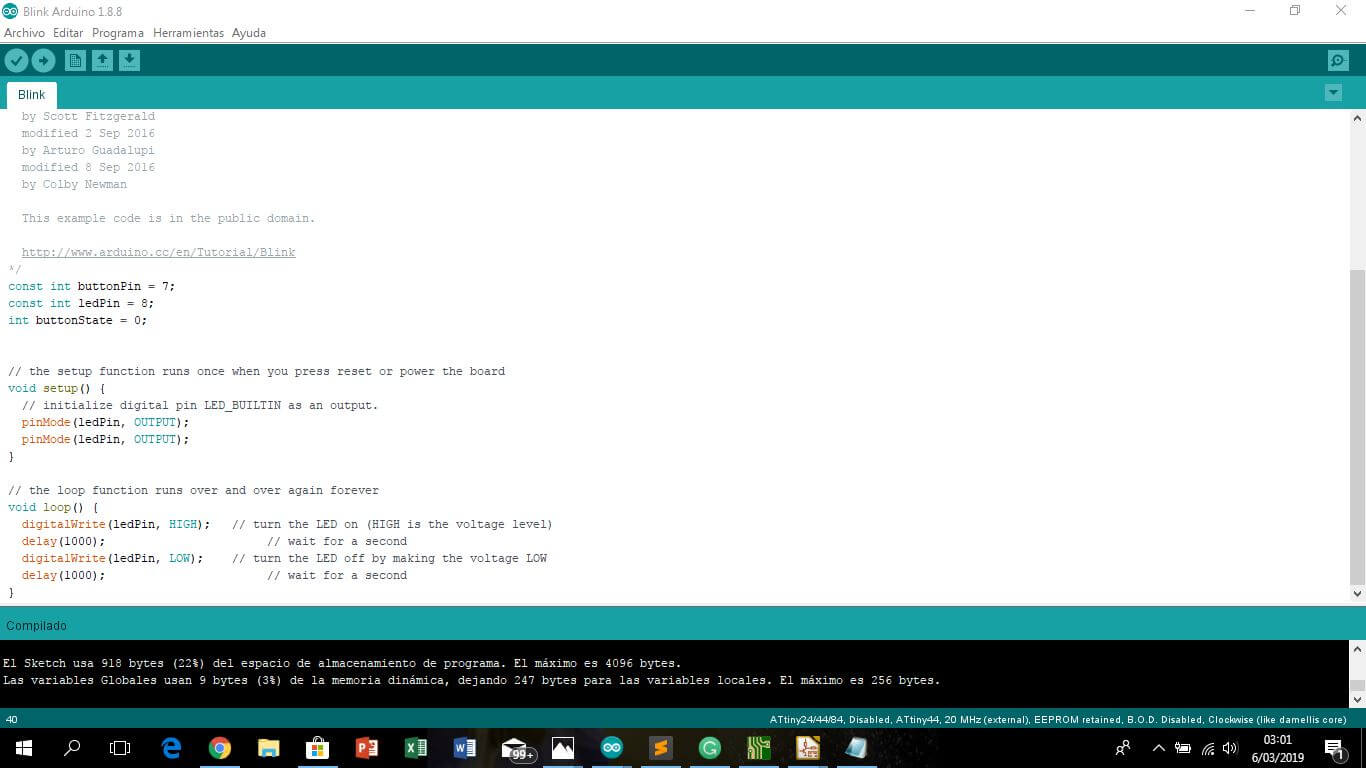Open the Editar menu

[x=68, y=33]
